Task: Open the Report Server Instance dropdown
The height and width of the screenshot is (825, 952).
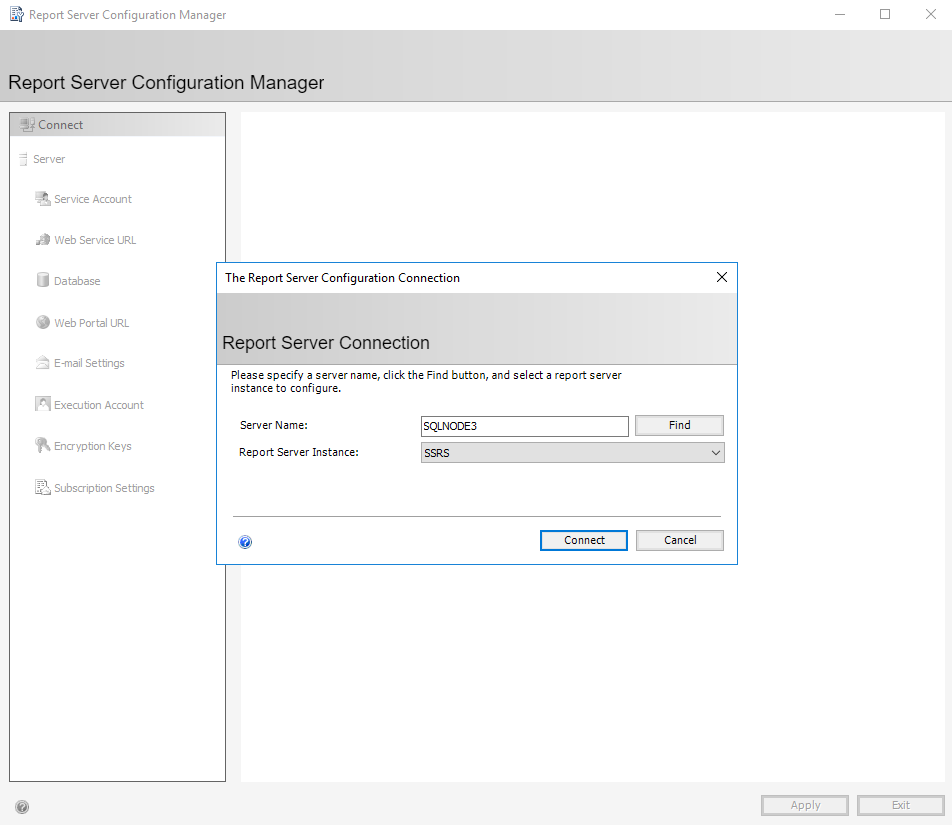Action: click(715, 452)
